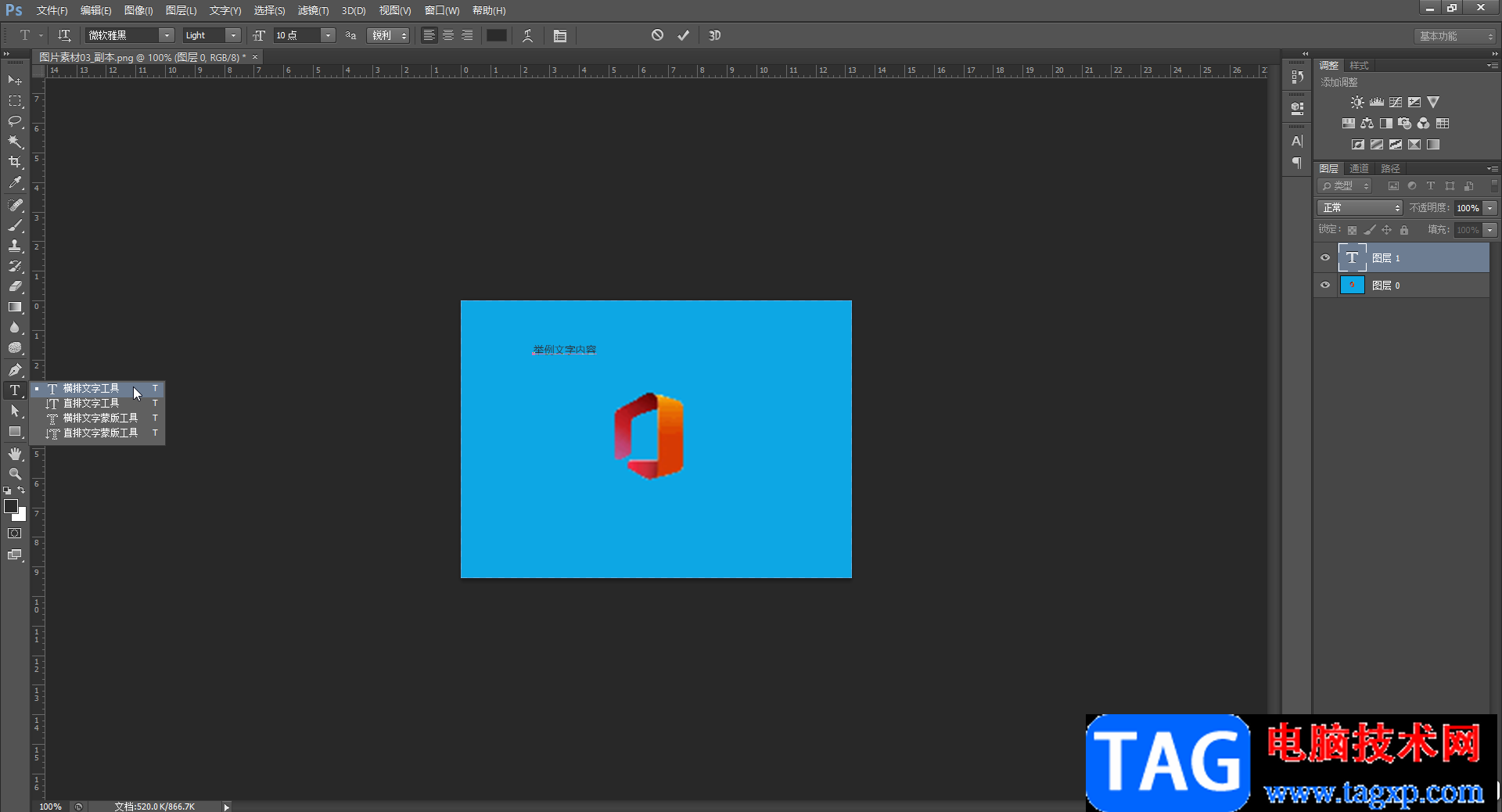Image resolution: width=1502 pixels, height=812 pixels.
Task: Add a Color Balance adjustment
Action: click(x=1367, y=124)
